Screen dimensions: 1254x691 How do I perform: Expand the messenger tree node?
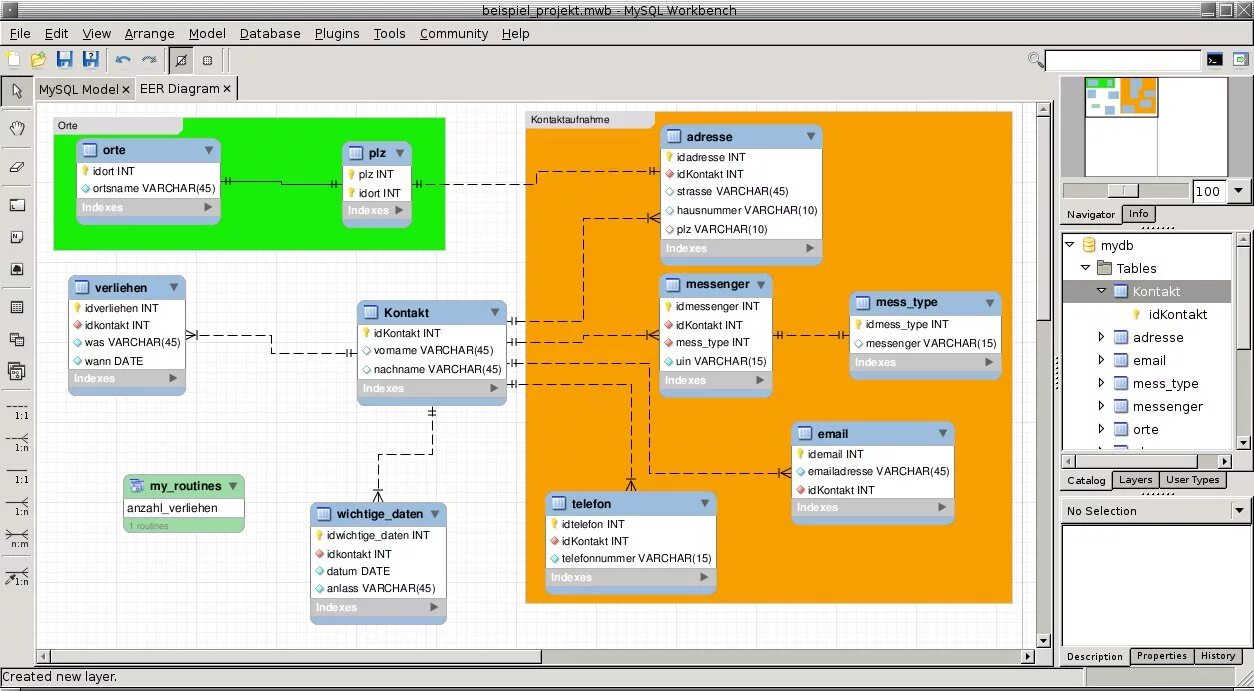(1102, 406)
